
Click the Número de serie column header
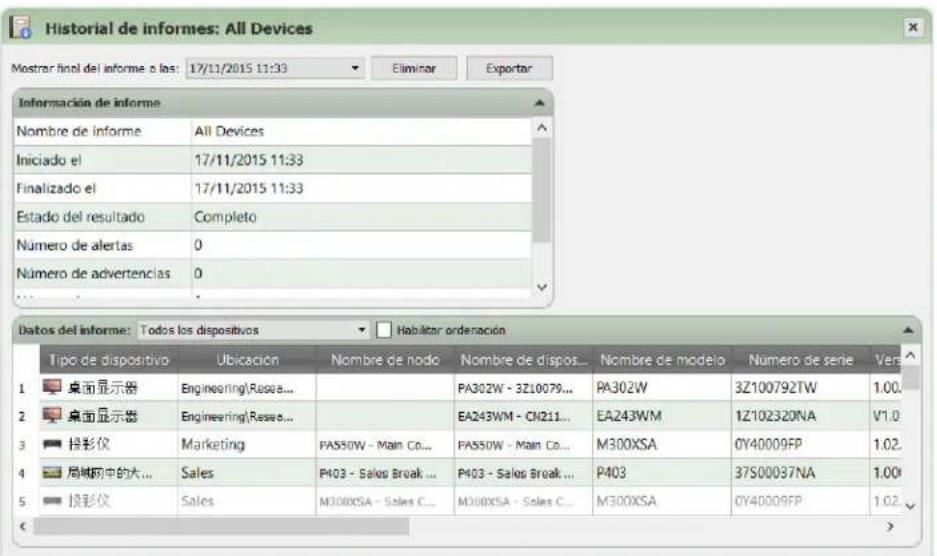pos(801,360)
